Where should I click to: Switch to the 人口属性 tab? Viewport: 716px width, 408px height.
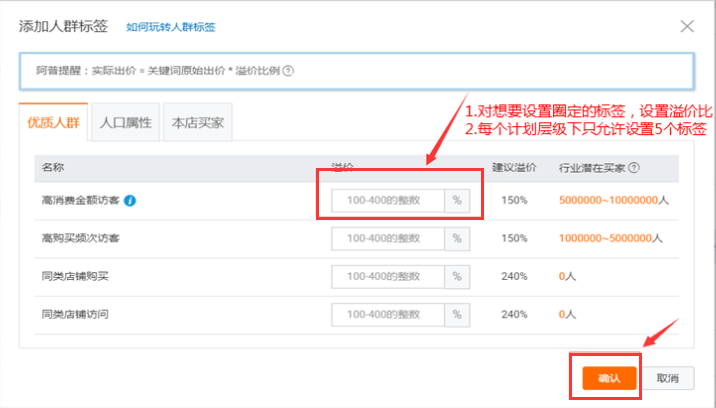point(126,122)
